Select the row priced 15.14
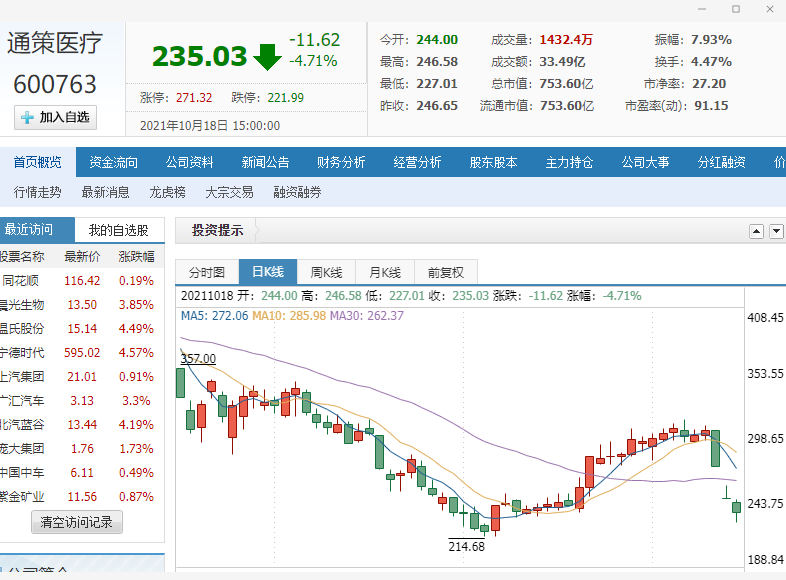The height and width of the screenshot is (580, 786). 82,329
